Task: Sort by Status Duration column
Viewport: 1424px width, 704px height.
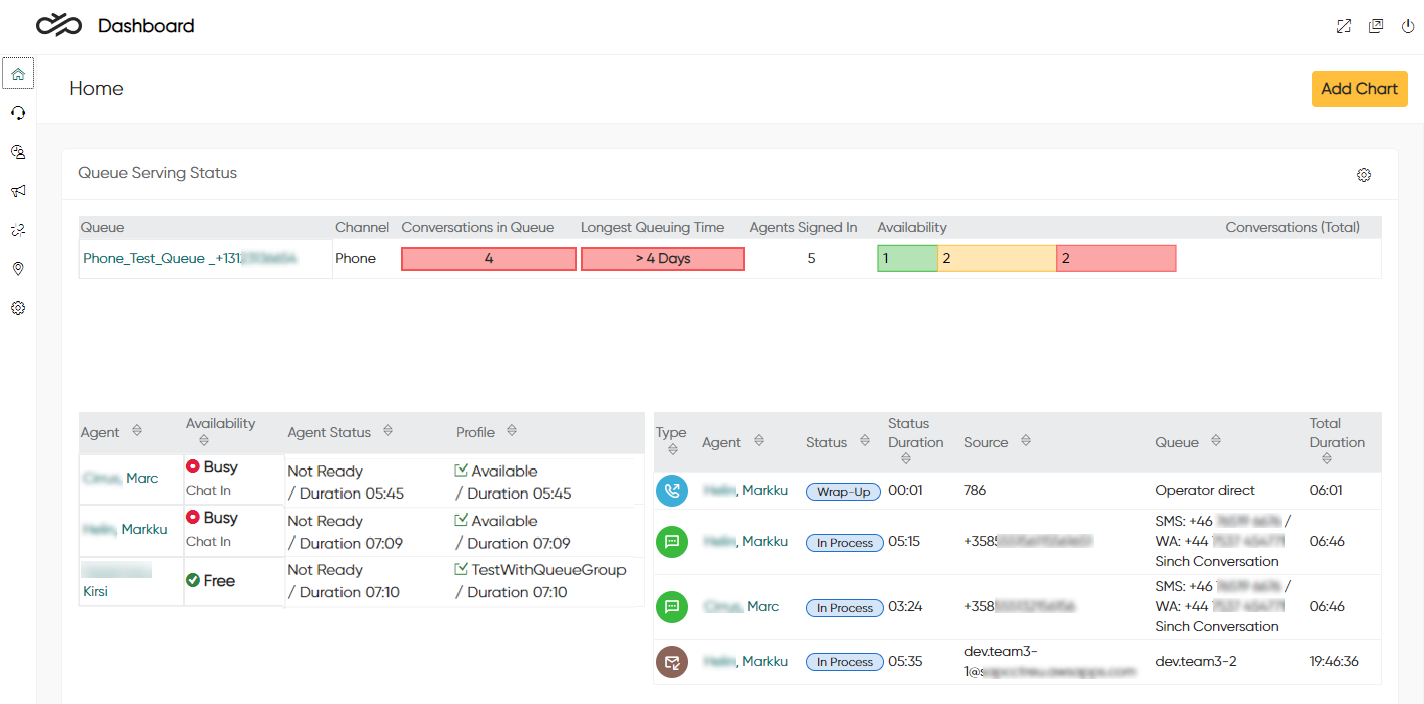Action: 905,460
